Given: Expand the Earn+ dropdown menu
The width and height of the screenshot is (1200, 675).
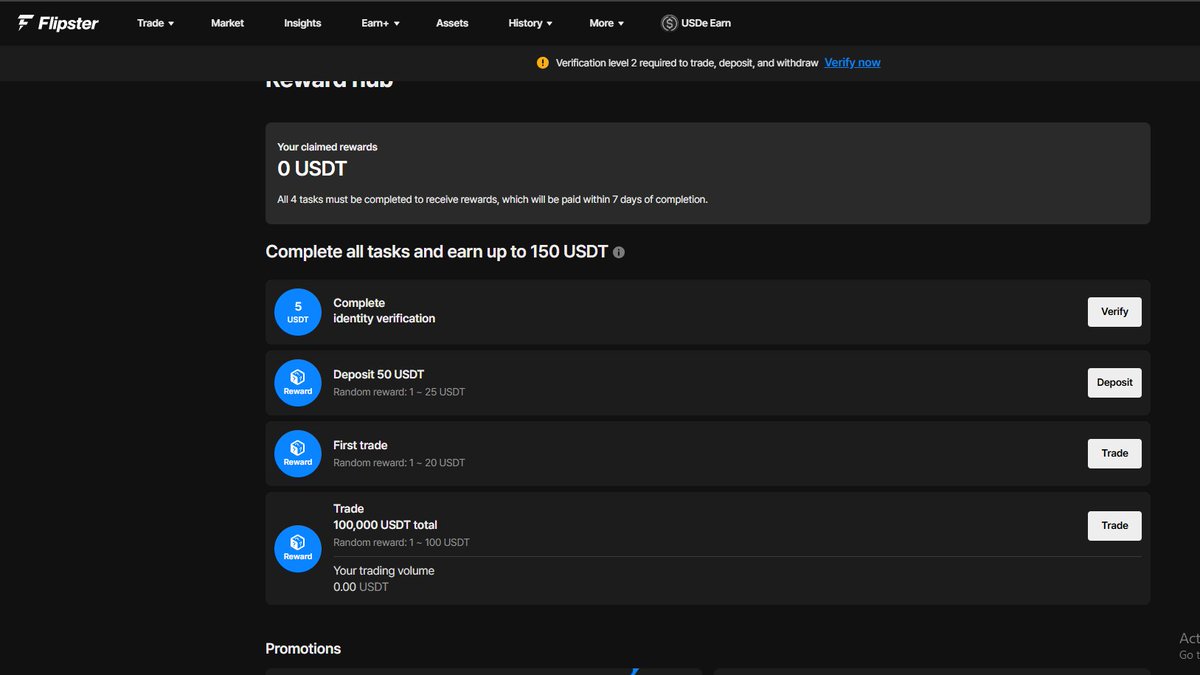Looking at the screenshot, I should tap(380, 23).
